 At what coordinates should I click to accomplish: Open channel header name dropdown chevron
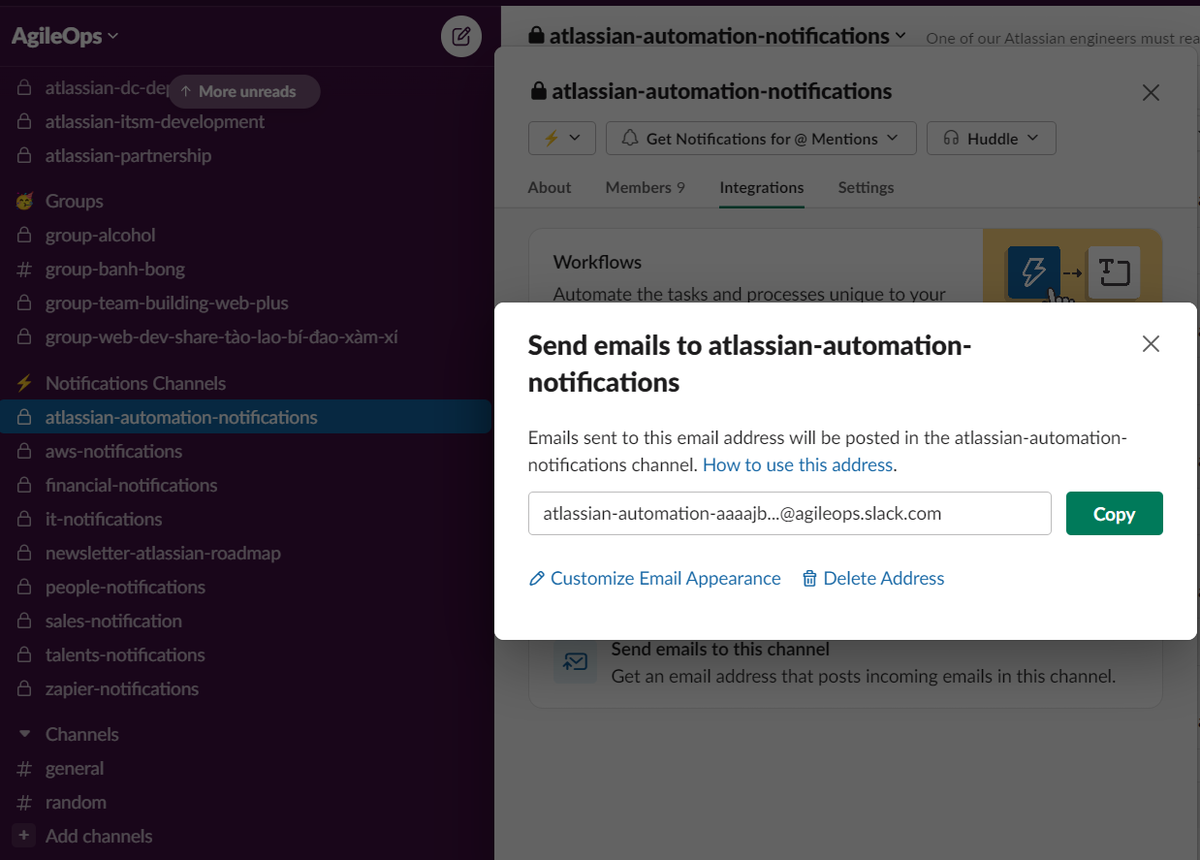pos(901,35)
